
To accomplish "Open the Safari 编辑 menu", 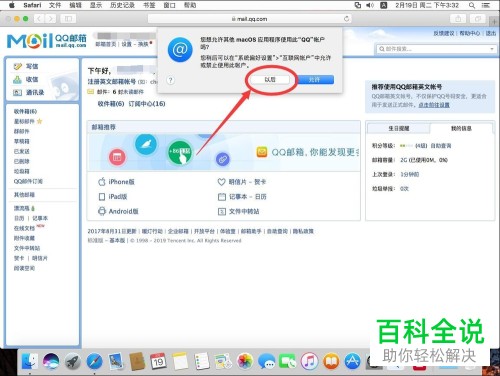I will pyautogui.click(x=75, y=5).
